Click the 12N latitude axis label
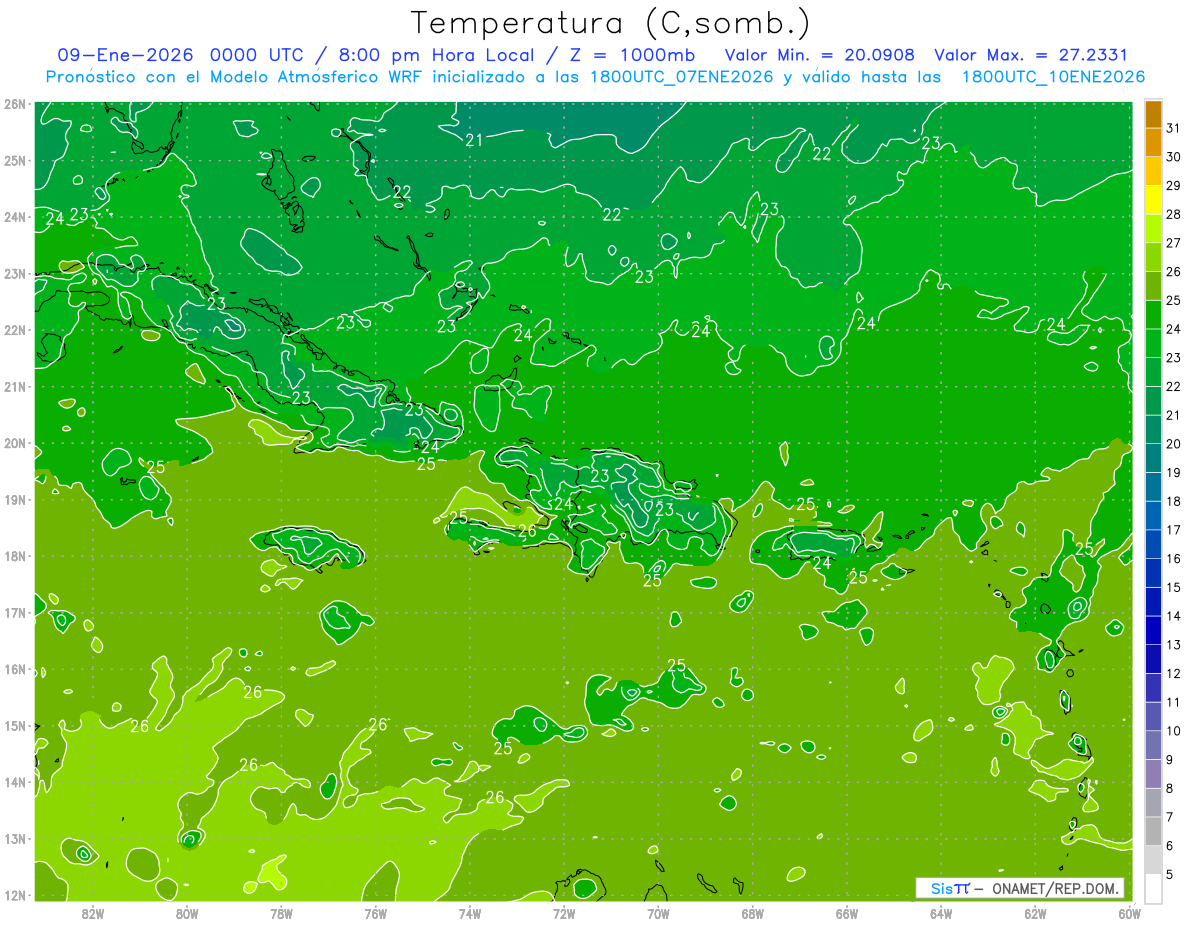 point(14,895)
